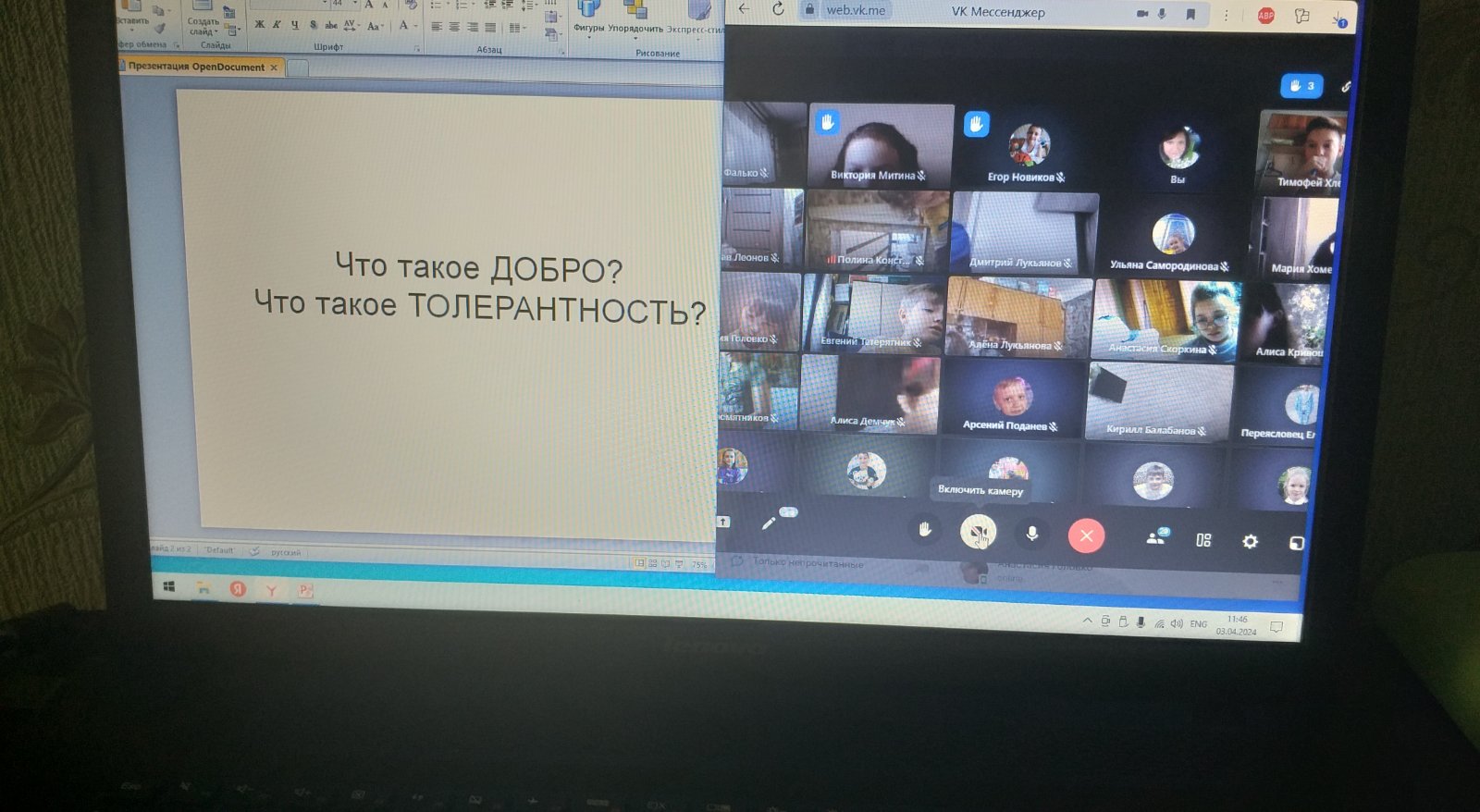Toggle italic К in presentation ribbon
Viewport: 1480px width, 812px height.
tap(277, 24)
